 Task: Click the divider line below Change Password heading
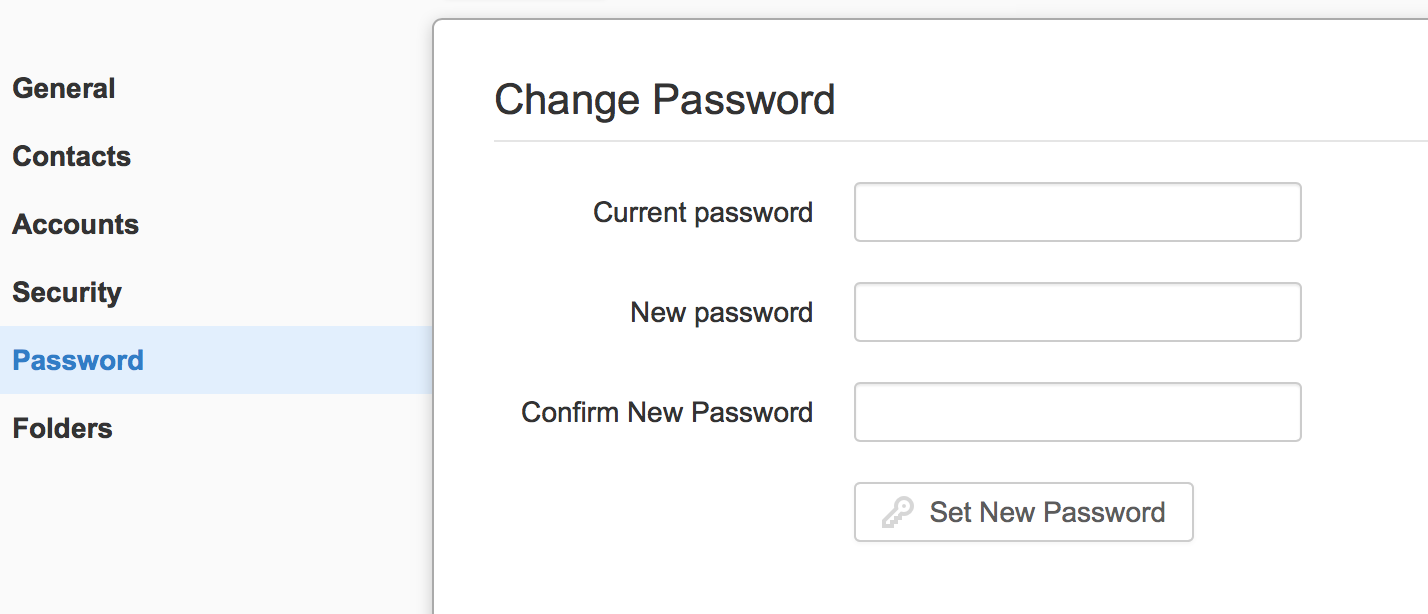tap(960, 141)
